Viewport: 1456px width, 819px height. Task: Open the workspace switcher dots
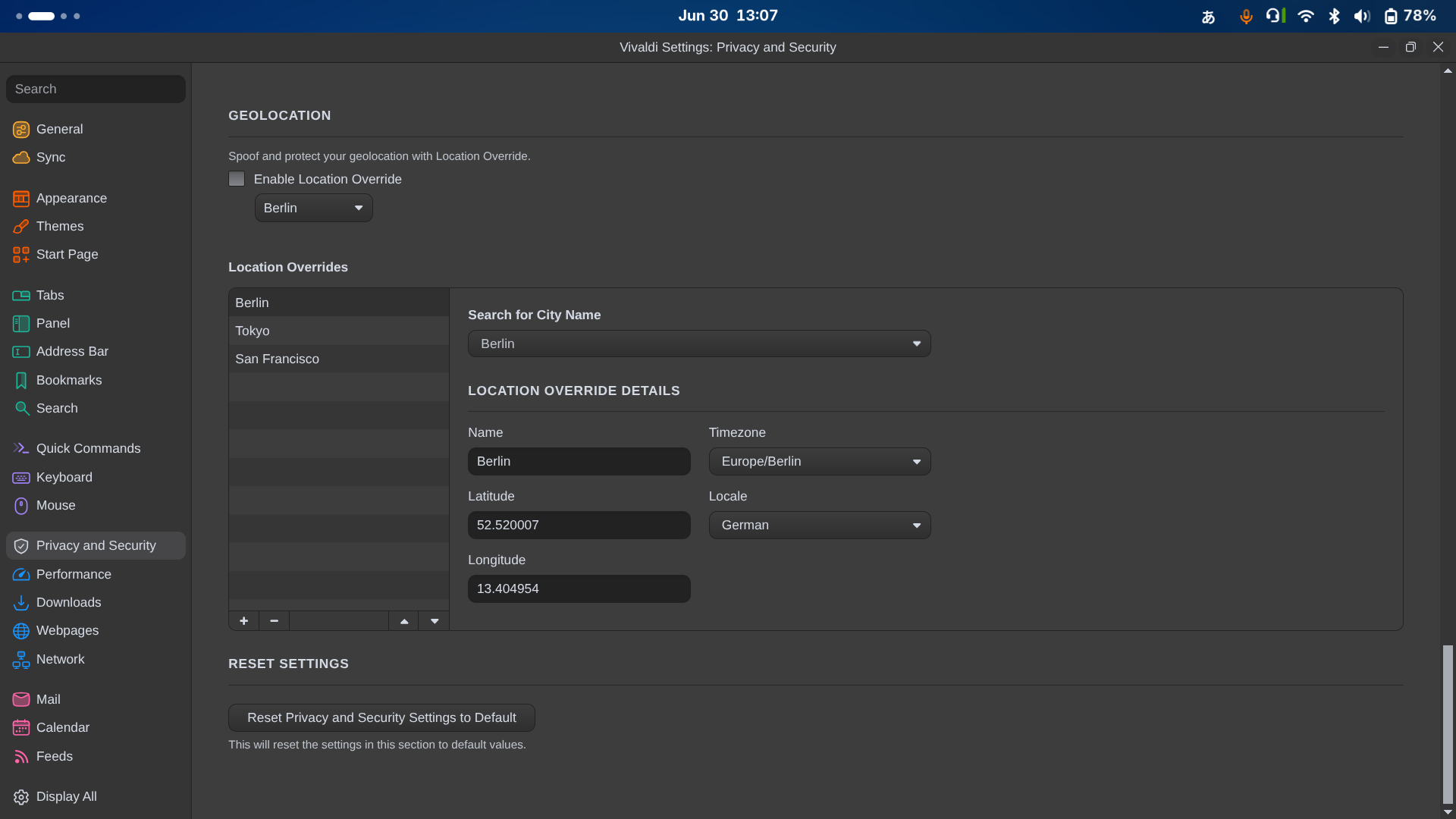click(48, 16)
